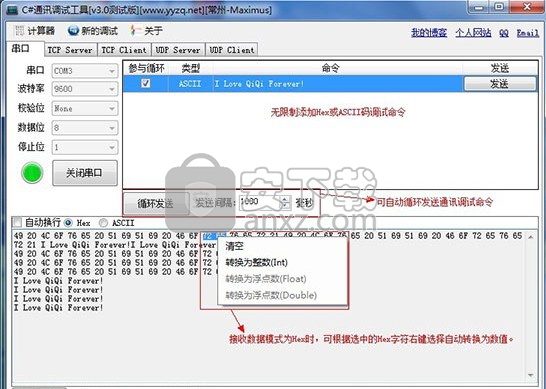546x389 pixels.
Task: Expand the 停止位 1 dropdown
Action: click(x=112, y=147)
